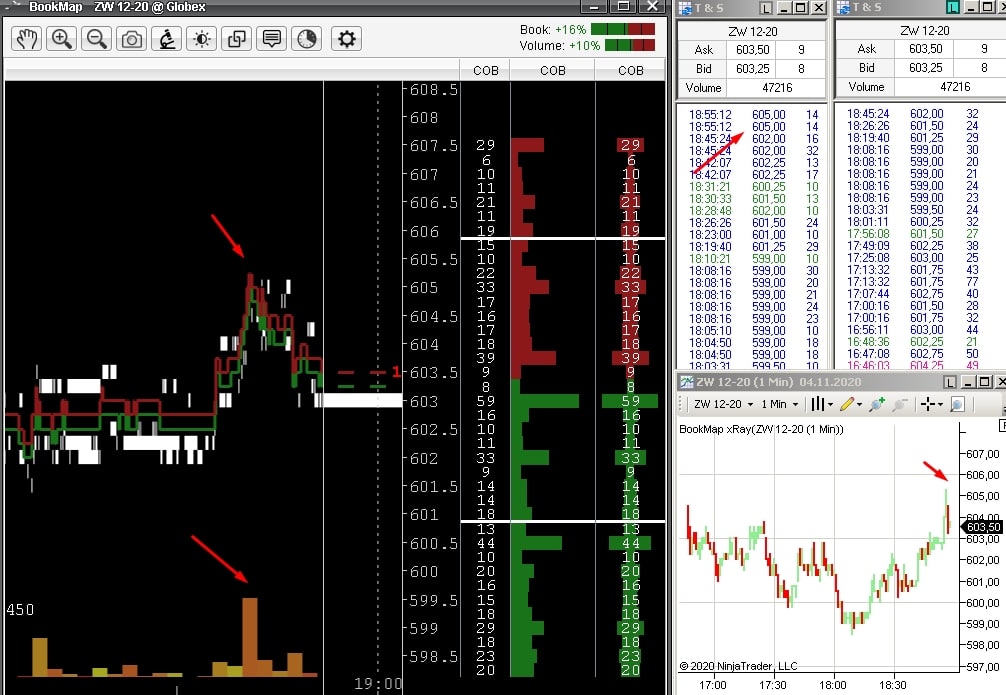Expand the crosshair cursor dropdown arrow
Screen dimensions: 1006x695
coord(941,405)
